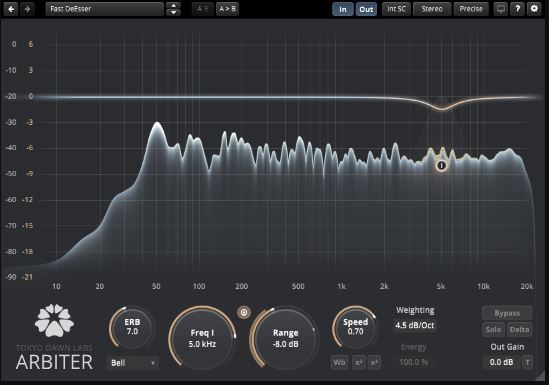Enable the Delta listen button
The image size is (549, 385).
[519, 329]
